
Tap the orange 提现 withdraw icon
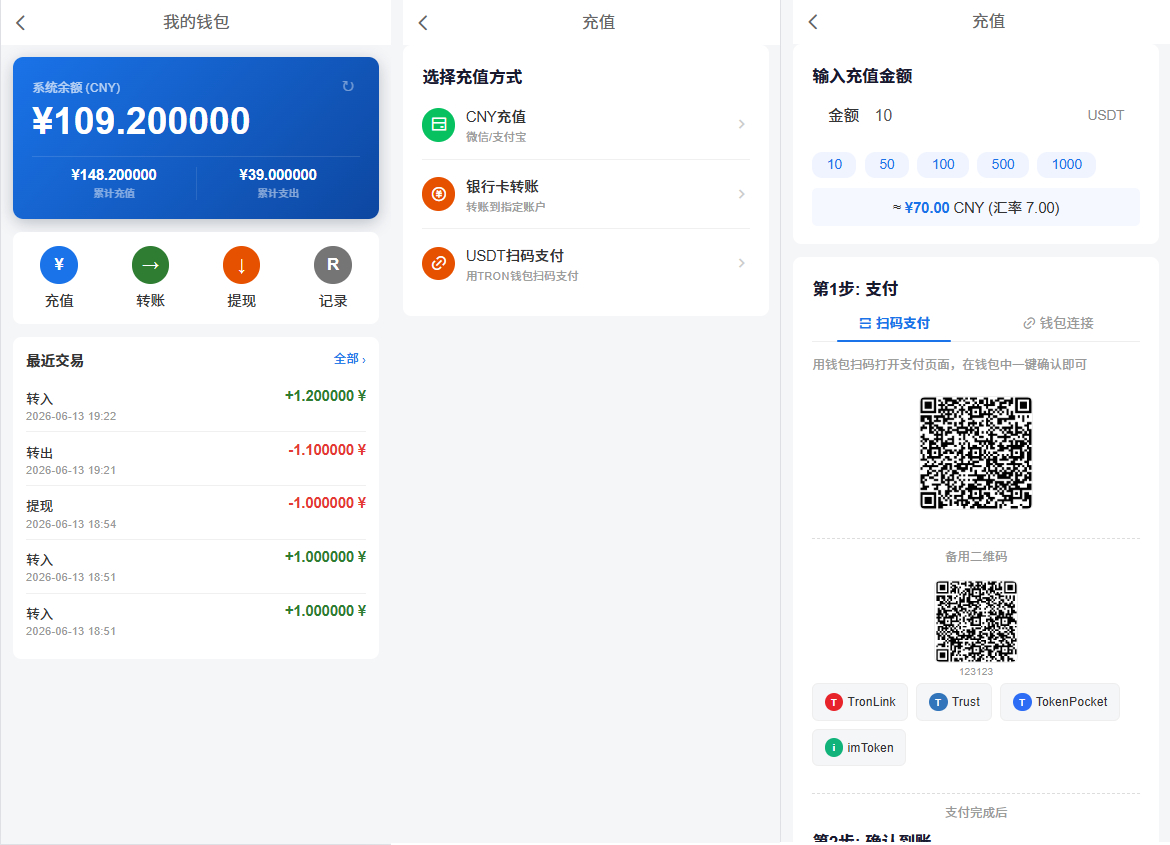[x=241, y=265]
